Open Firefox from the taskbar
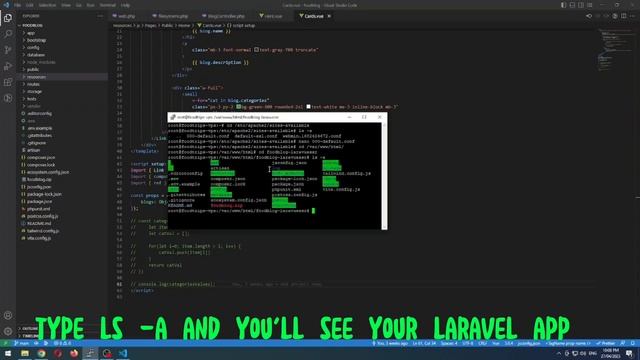 pos(74,353)
